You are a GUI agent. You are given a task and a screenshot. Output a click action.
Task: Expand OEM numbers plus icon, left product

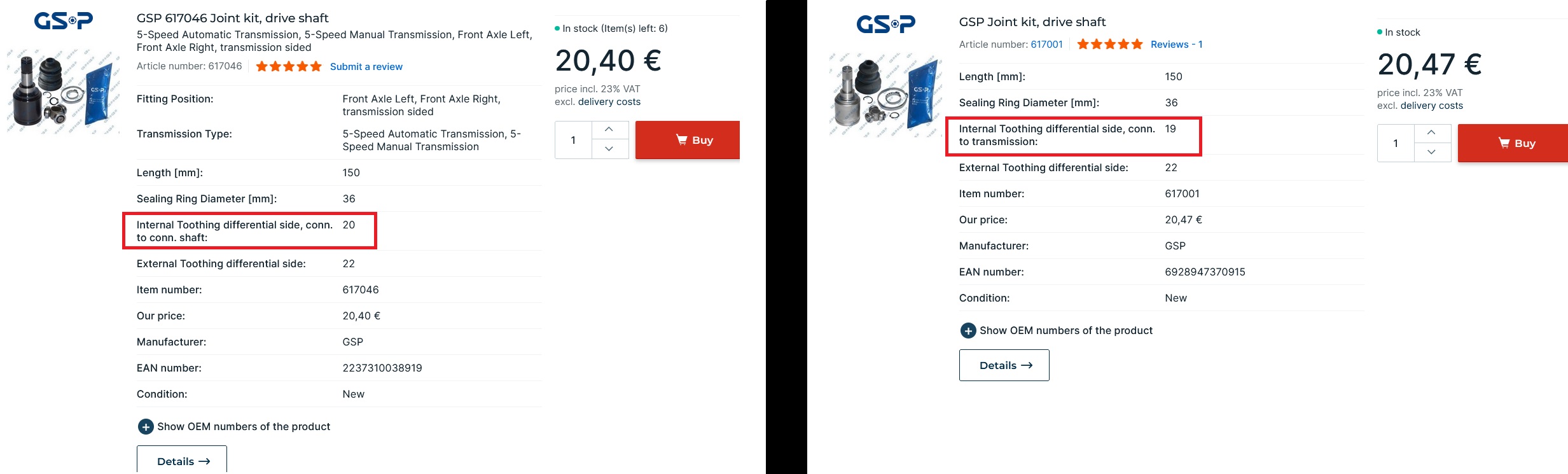click(x=146, y=427)
